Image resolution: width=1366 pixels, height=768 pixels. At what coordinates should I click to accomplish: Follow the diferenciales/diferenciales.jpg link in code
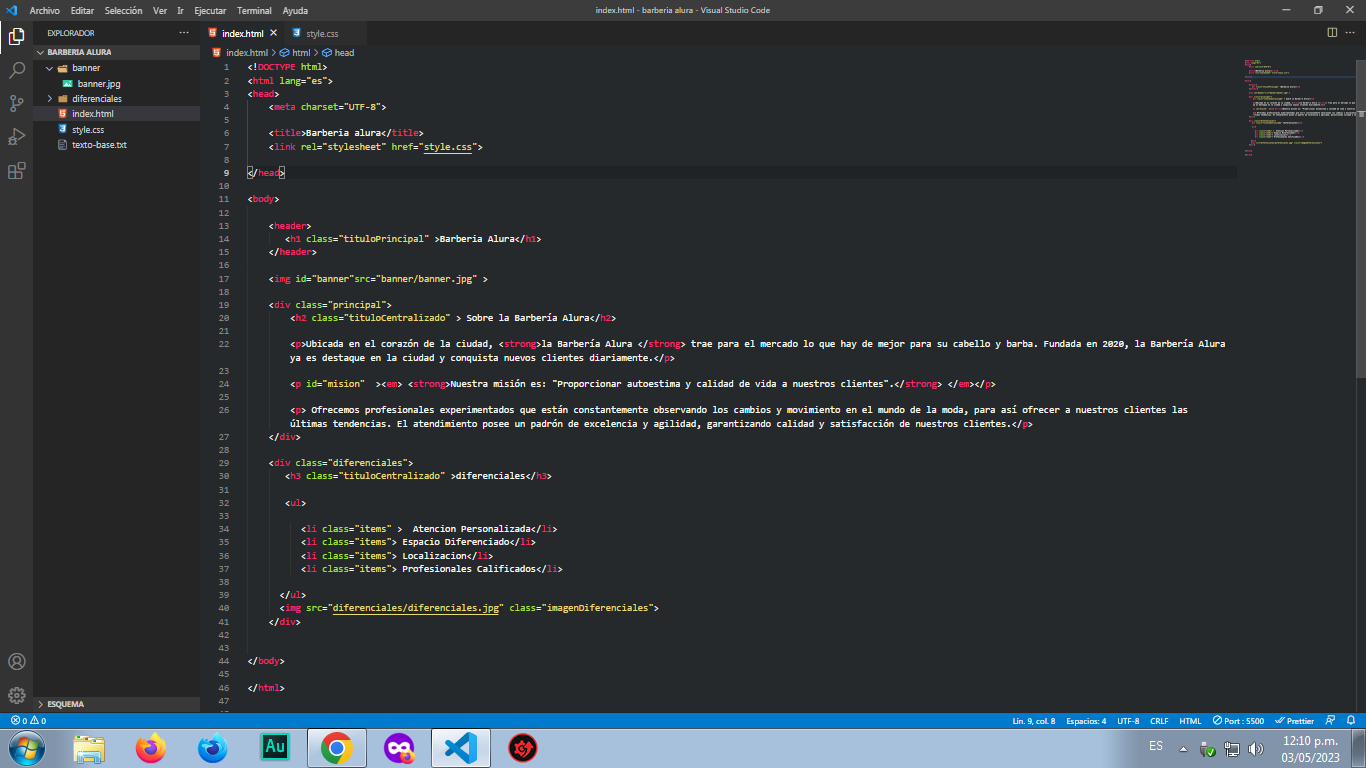click(416, 608)
